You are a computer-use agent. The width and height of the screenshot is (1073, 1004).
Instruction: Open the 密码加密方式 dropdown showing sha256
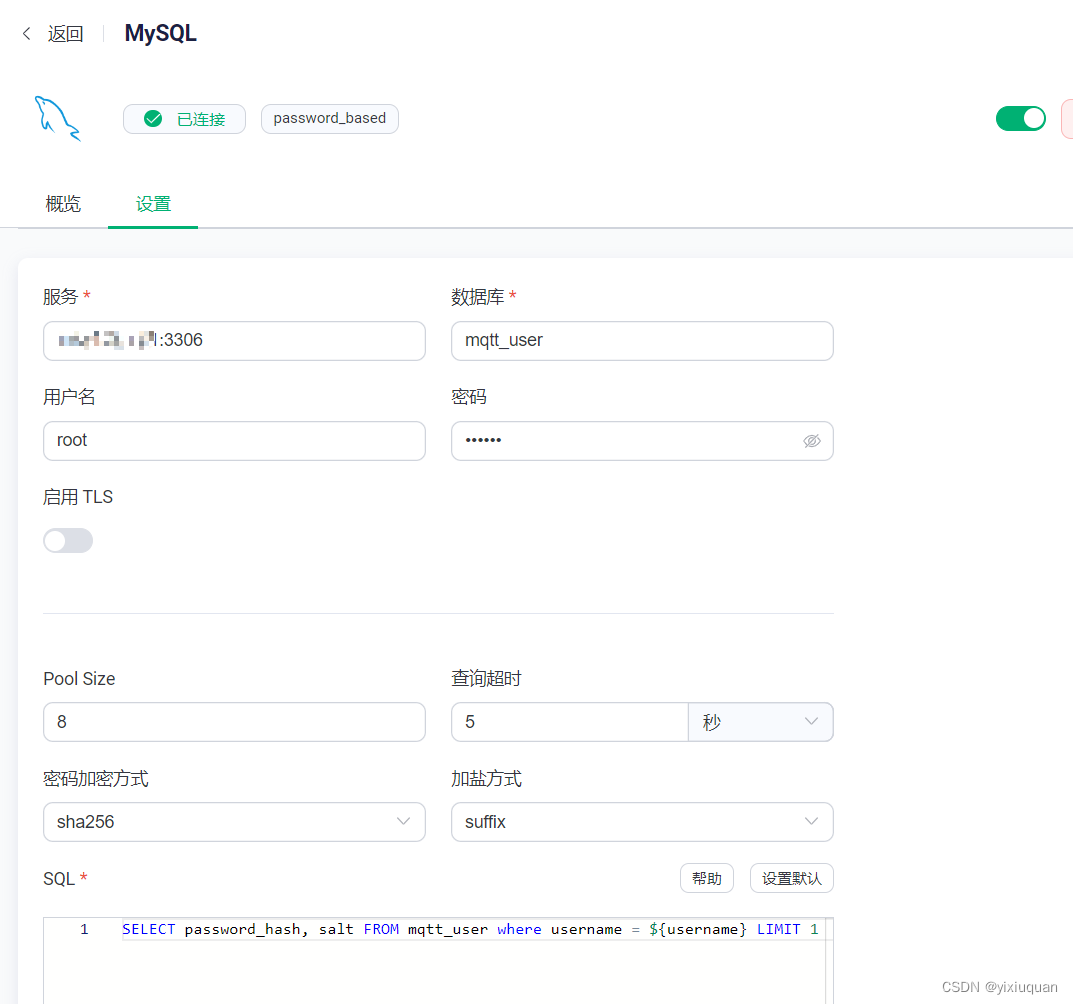234,821
